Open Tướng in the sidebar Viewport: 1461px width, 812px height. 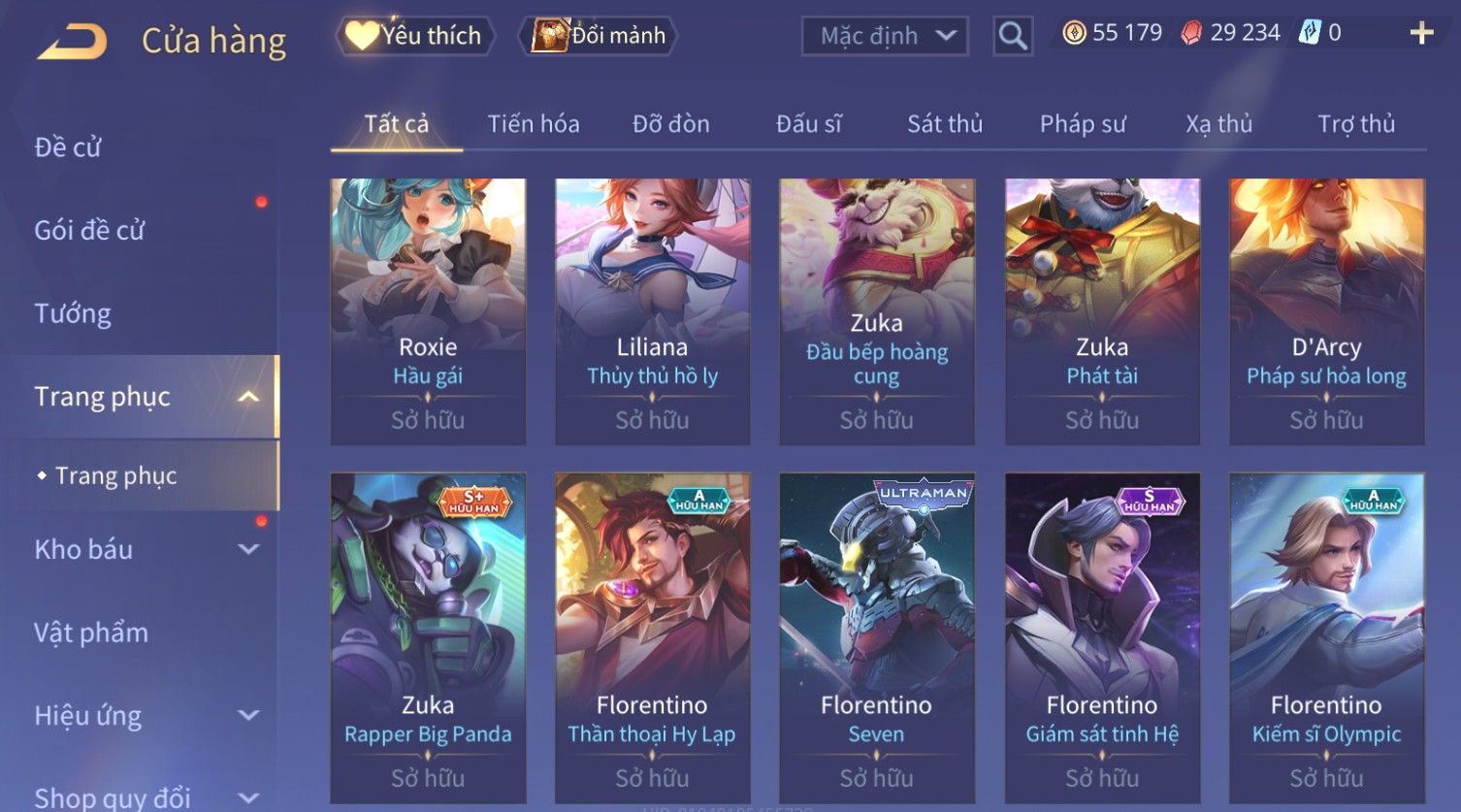point(73,313)
